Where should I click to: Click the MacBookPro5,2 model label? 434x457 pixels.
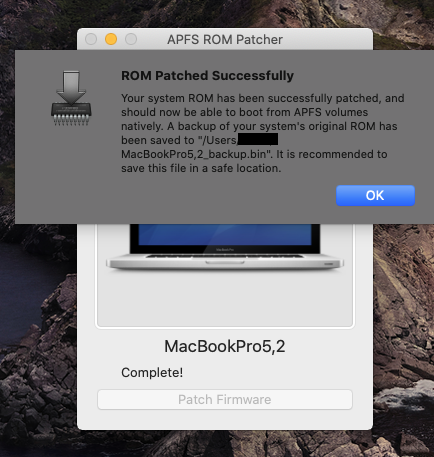click(x=225, y=346)
